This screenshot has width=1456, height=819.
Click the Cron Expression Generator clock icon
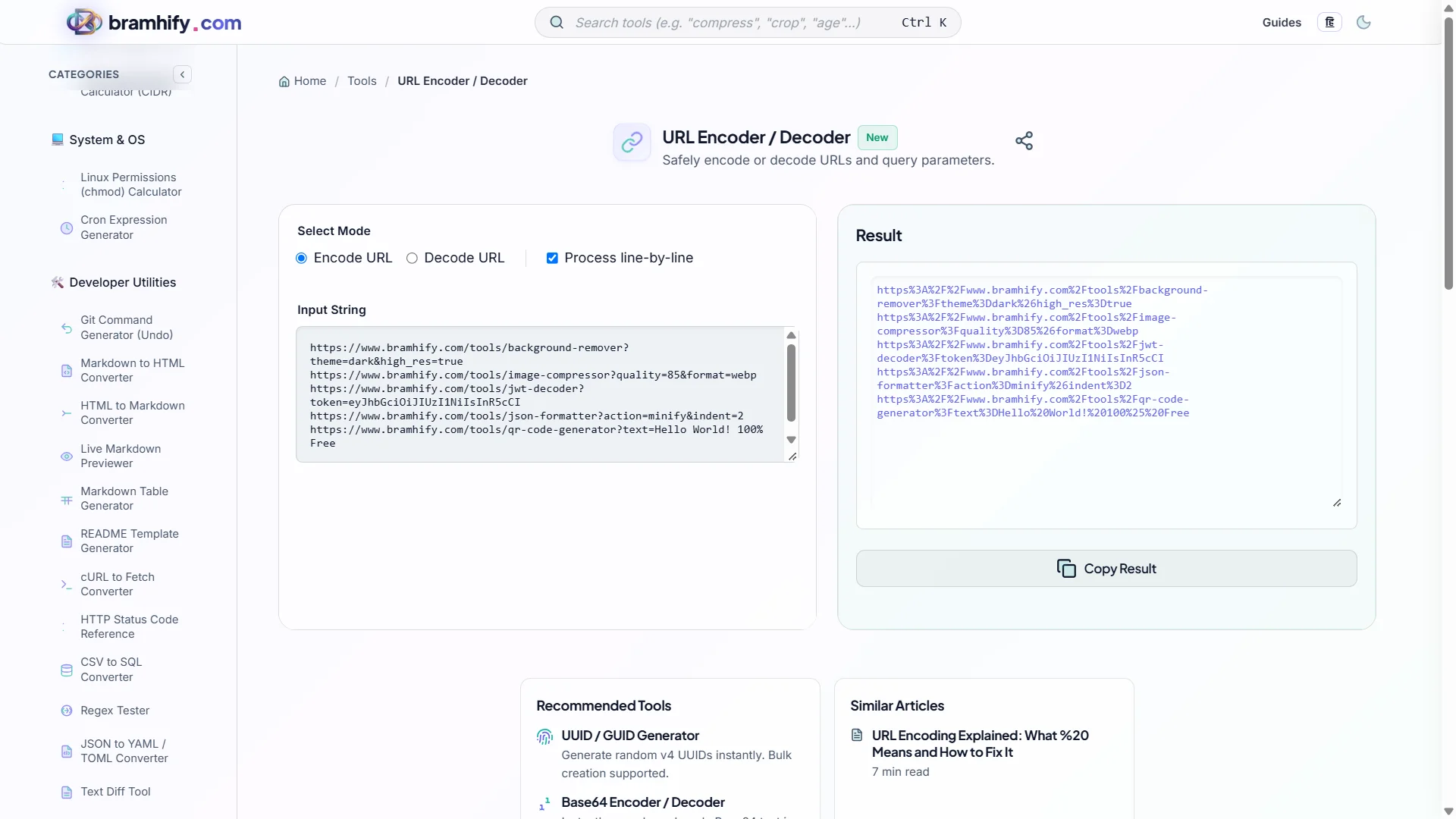[x=67, y=228]
